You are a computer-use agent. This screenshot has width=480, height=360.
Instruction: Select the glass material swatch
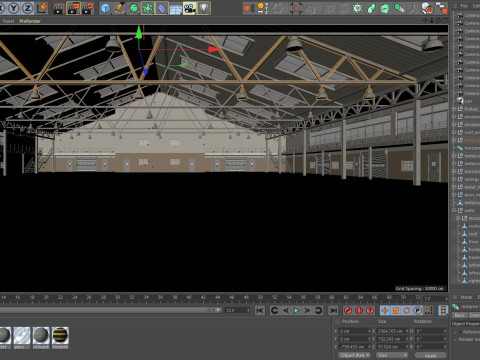tap(22, 335)
